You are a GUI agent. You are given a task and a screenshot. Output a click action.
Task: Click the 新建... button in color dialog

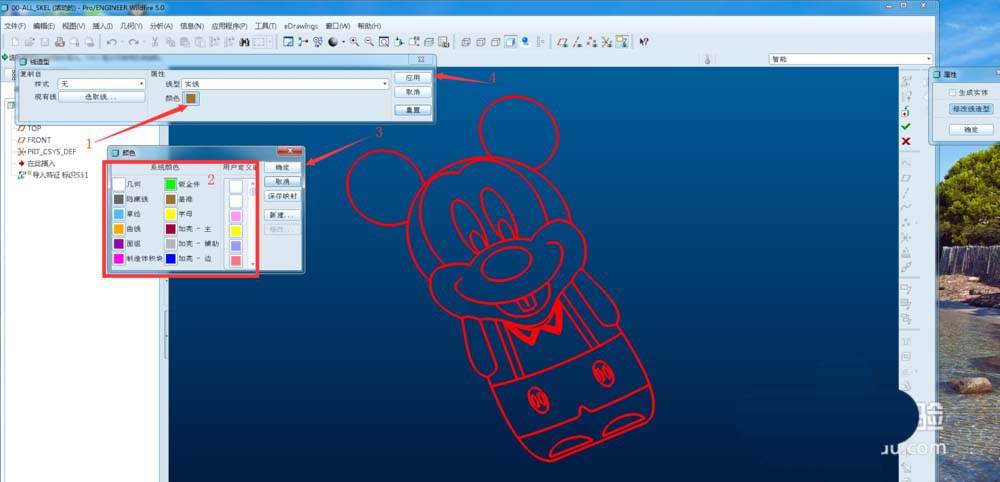[x=282, y=215]
